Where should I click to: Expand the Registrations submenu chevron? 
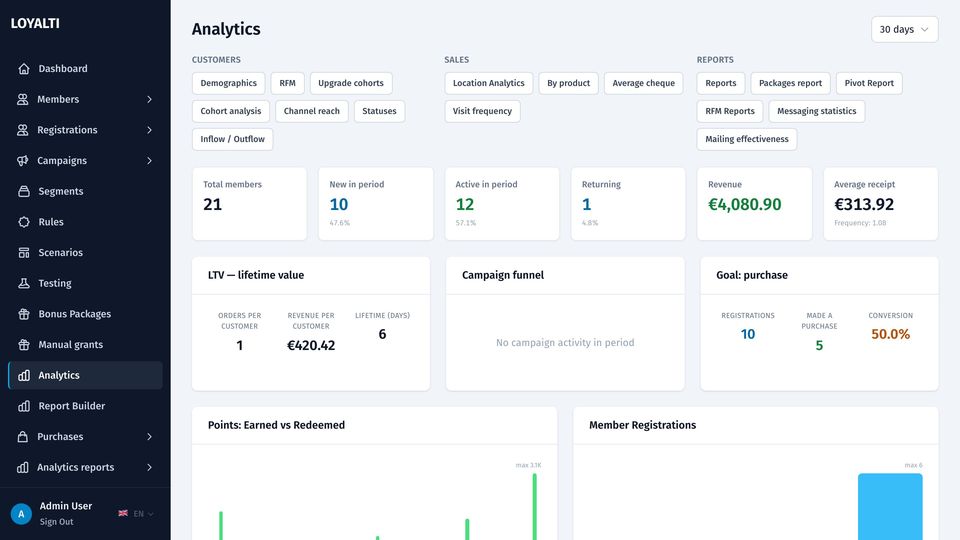[149, 130]
